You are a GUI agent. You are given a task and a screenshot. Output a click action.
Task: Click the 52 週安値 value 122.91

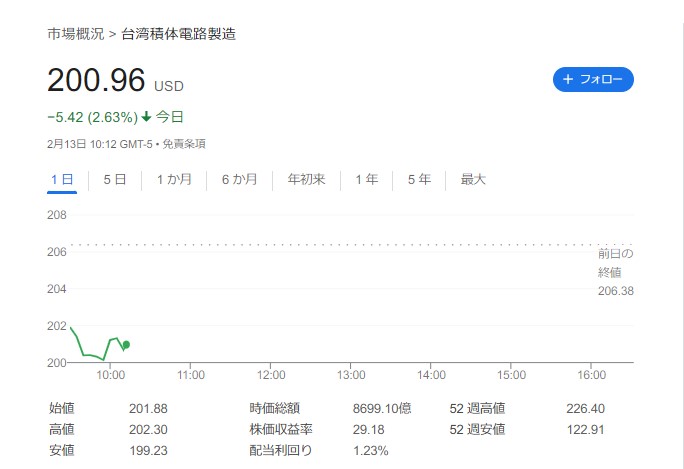tap(585, 430)
